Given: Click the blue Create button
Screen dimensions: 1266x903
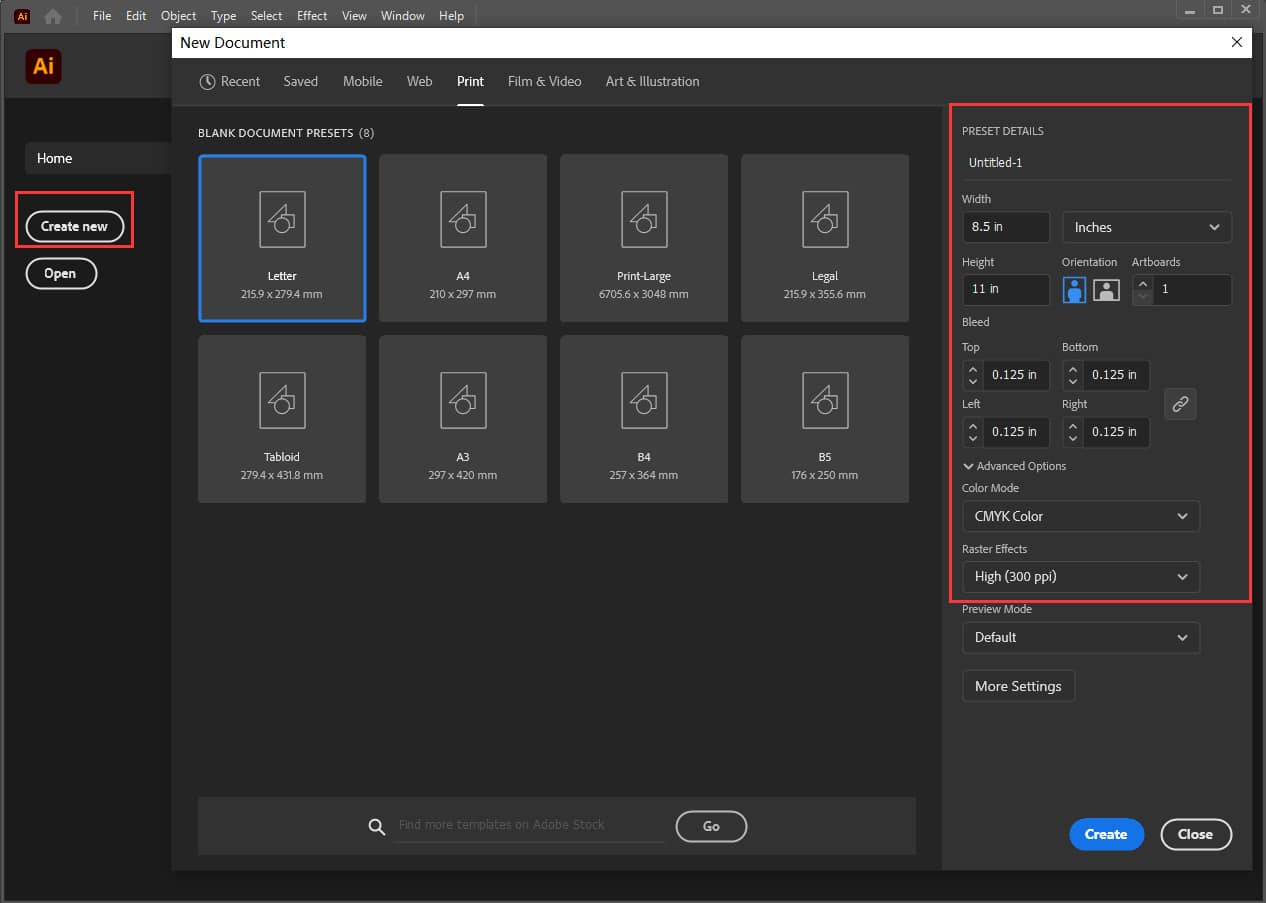Looking at the screenshot, I should (x=1106, y=834).
